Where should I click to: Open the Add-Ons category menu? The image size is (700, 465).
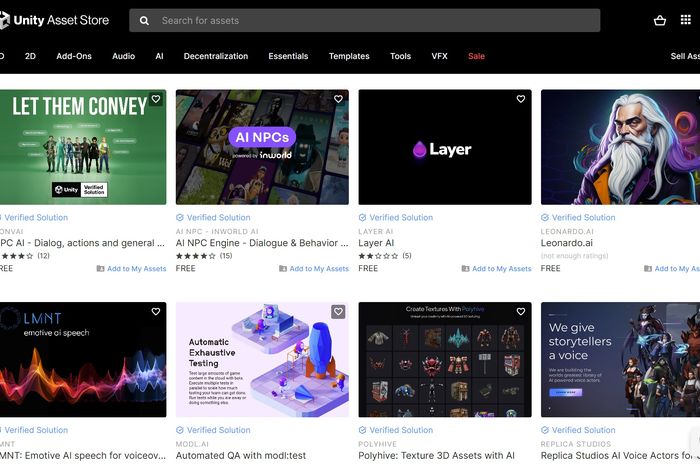[74, 56]
